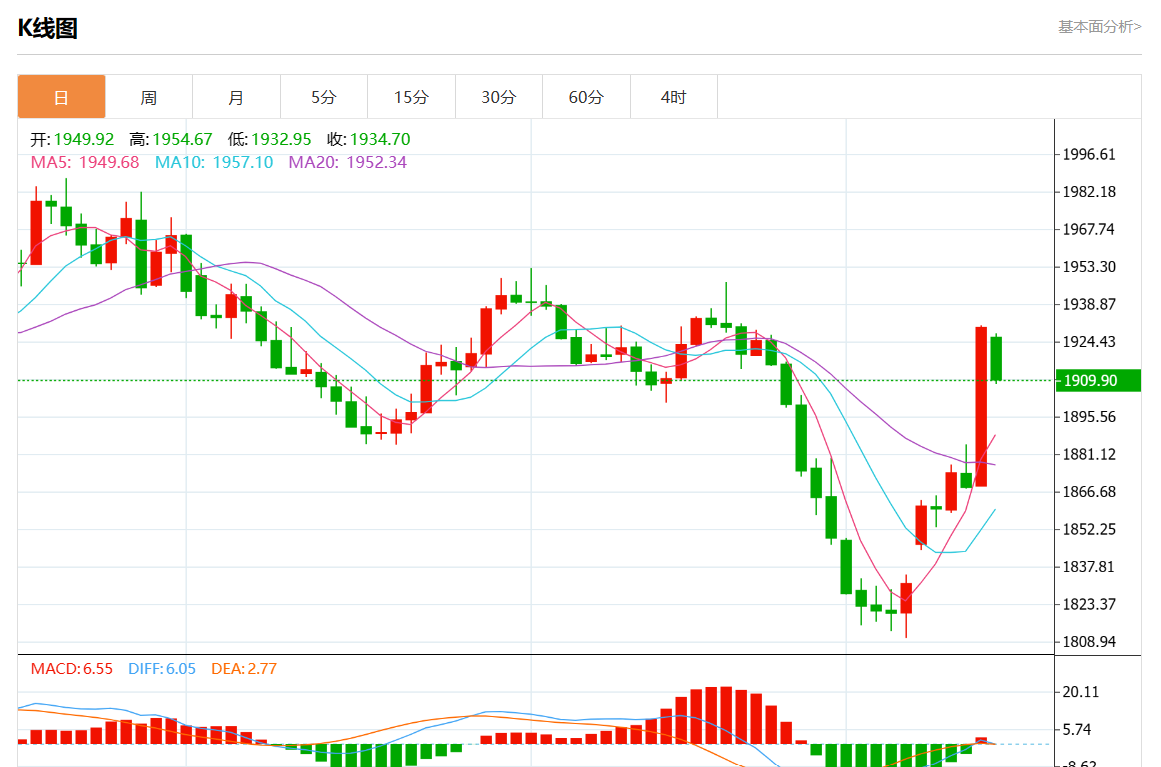Click the last green candlestick on the chart
The width and height of the screenshot is (1161, 767).
coord(996,358)
